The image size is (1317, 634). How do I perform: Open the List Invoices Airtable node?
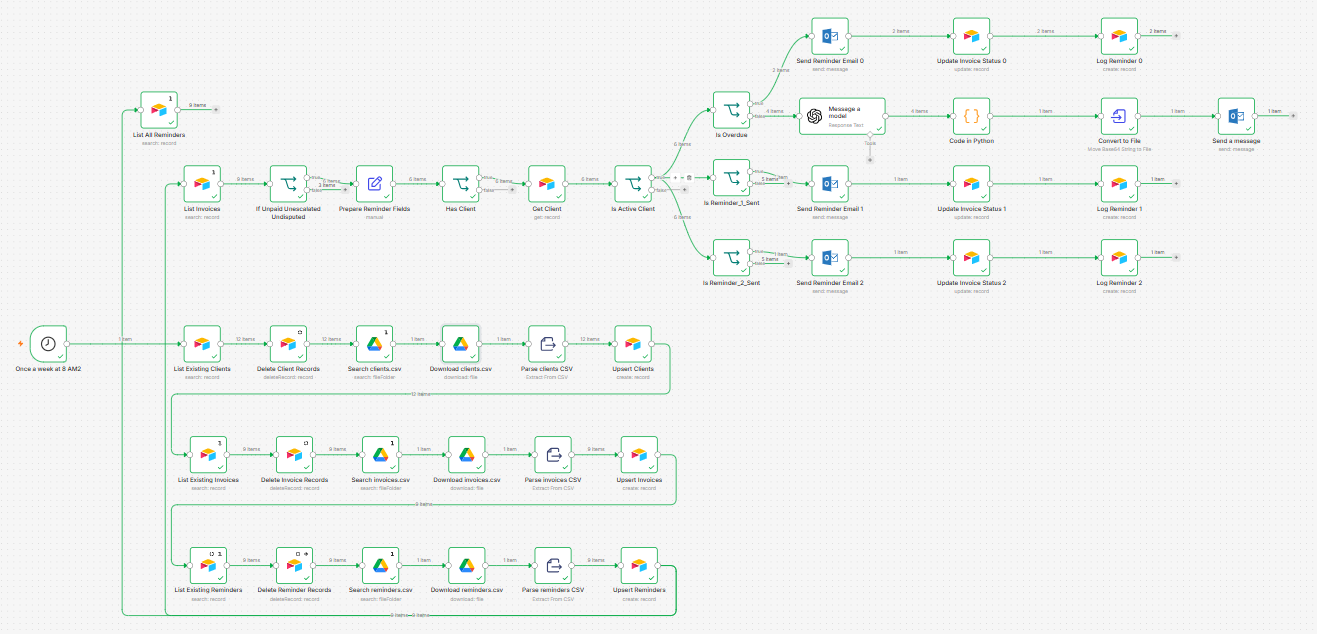click(x=204, y=184)
